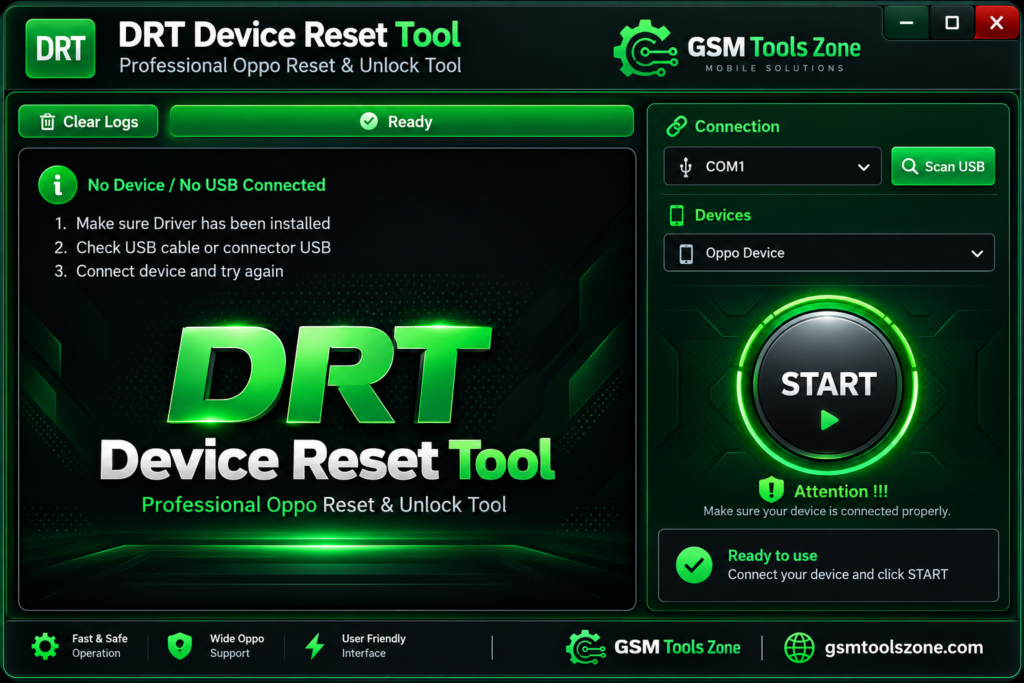Maximize the DRT window
Viewport: 1024px width, 683px height.
click(x=952, y=23)
